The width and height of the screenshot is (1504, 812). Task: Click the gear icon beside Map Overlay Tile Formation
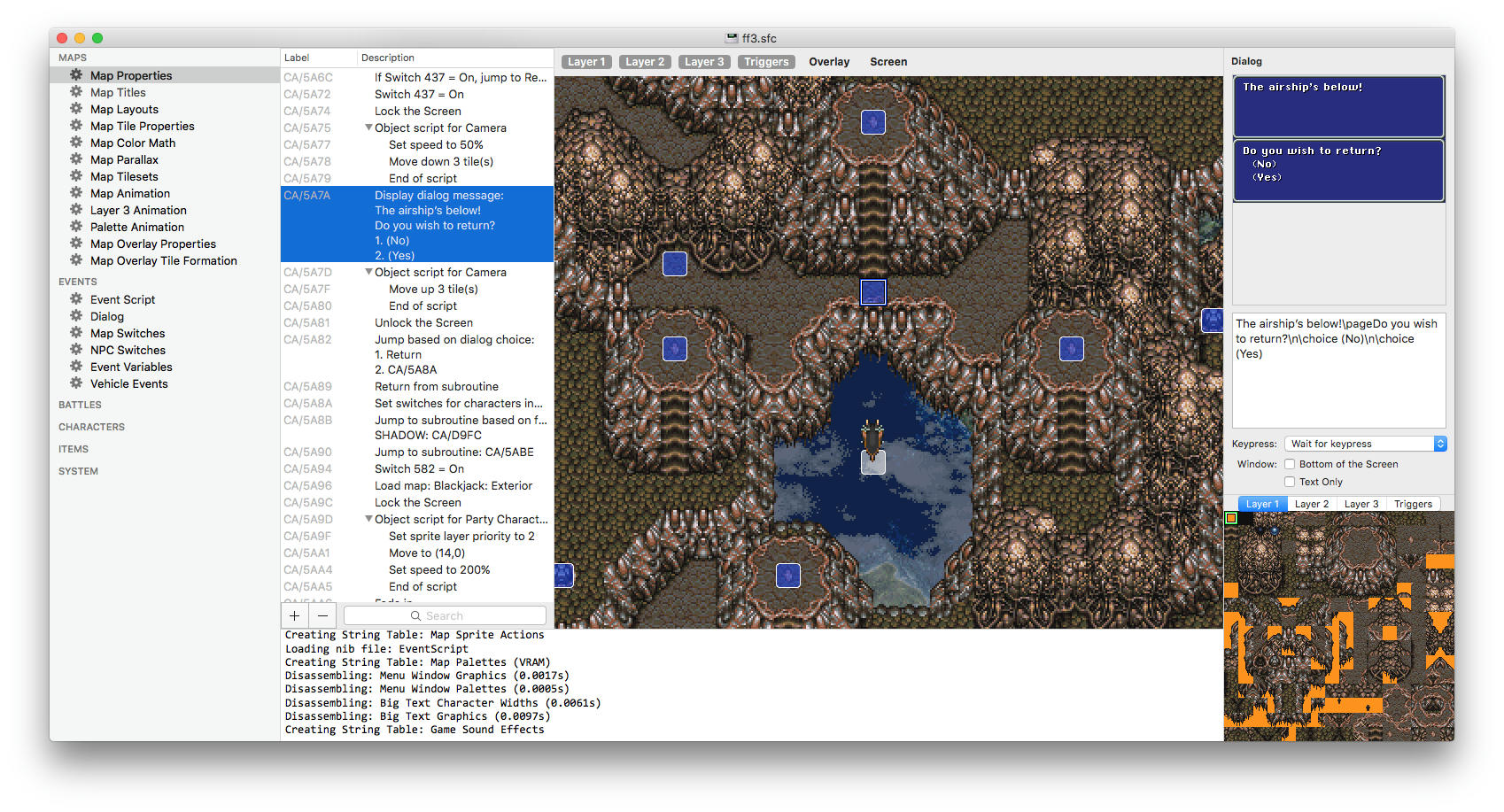[x=76, y=260]
